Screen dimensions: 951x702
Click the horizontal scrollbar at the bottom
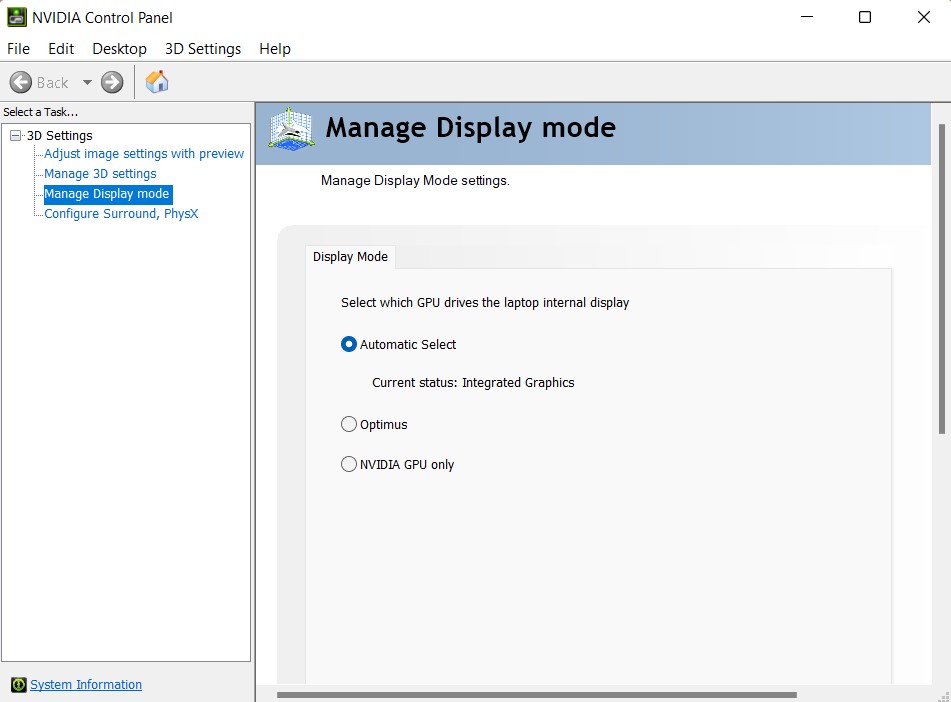(537, 695)
